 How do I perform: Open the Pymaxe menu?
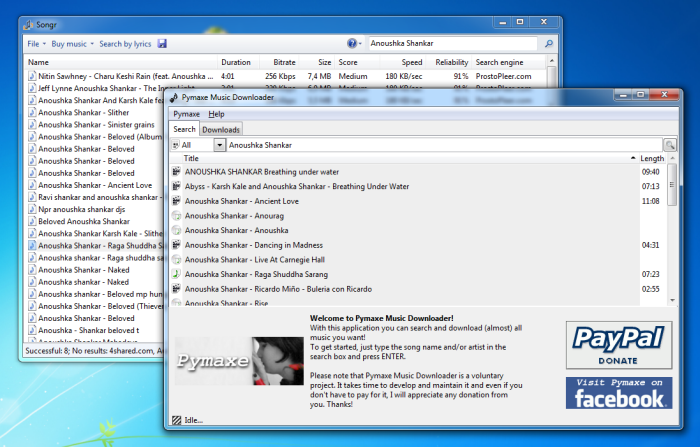tap(187, 114)
